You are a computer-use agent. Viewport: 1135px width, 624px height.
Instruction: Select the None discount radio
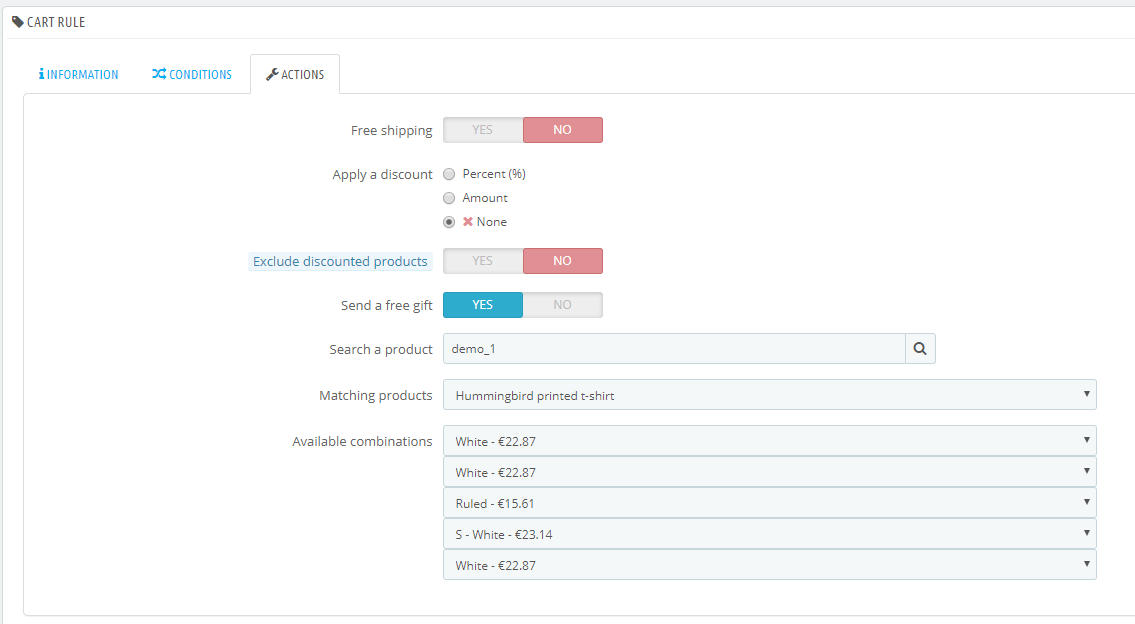coord(449,222)
